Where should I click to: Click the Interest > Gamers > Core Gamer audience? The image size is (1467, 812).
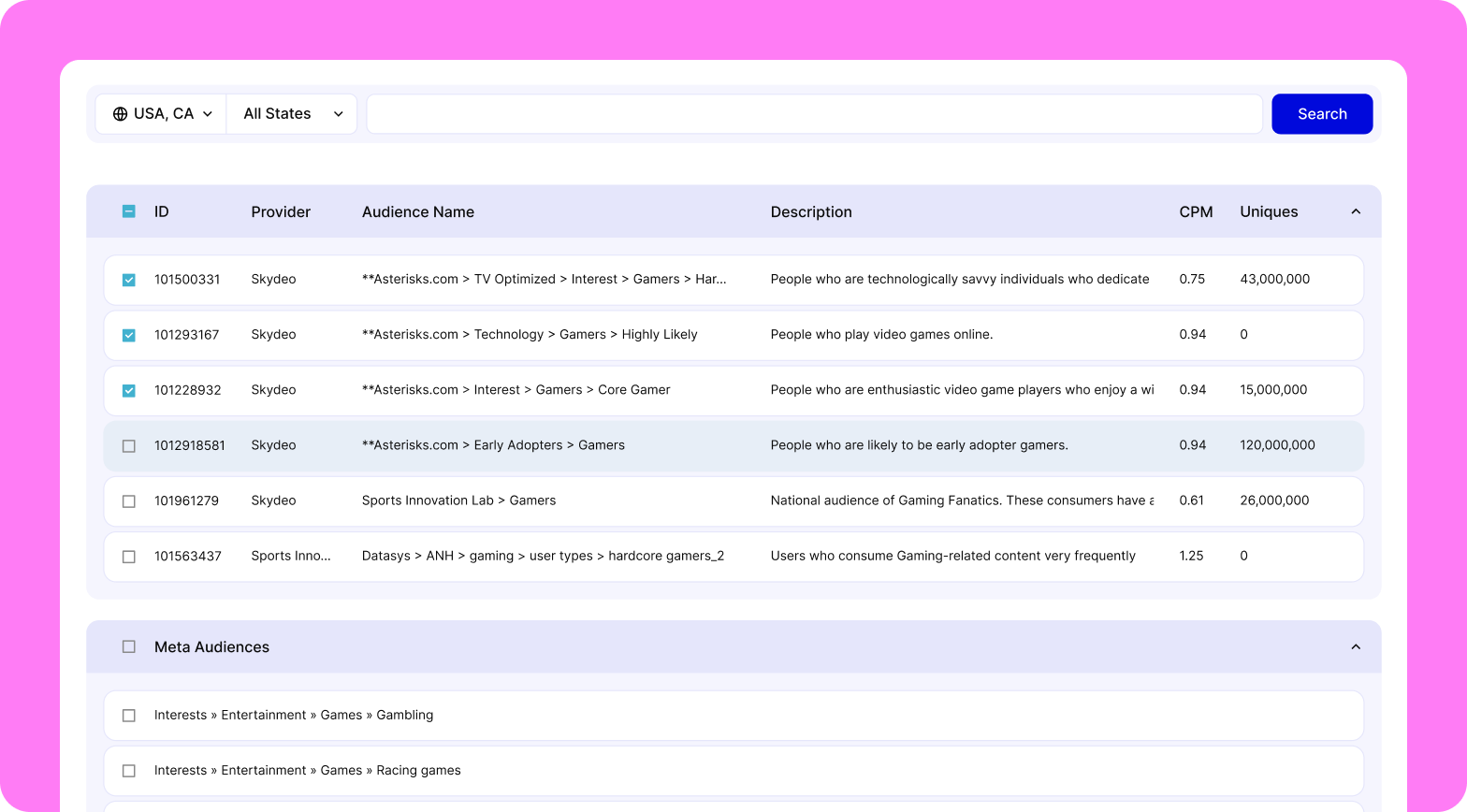coord(516,389)
